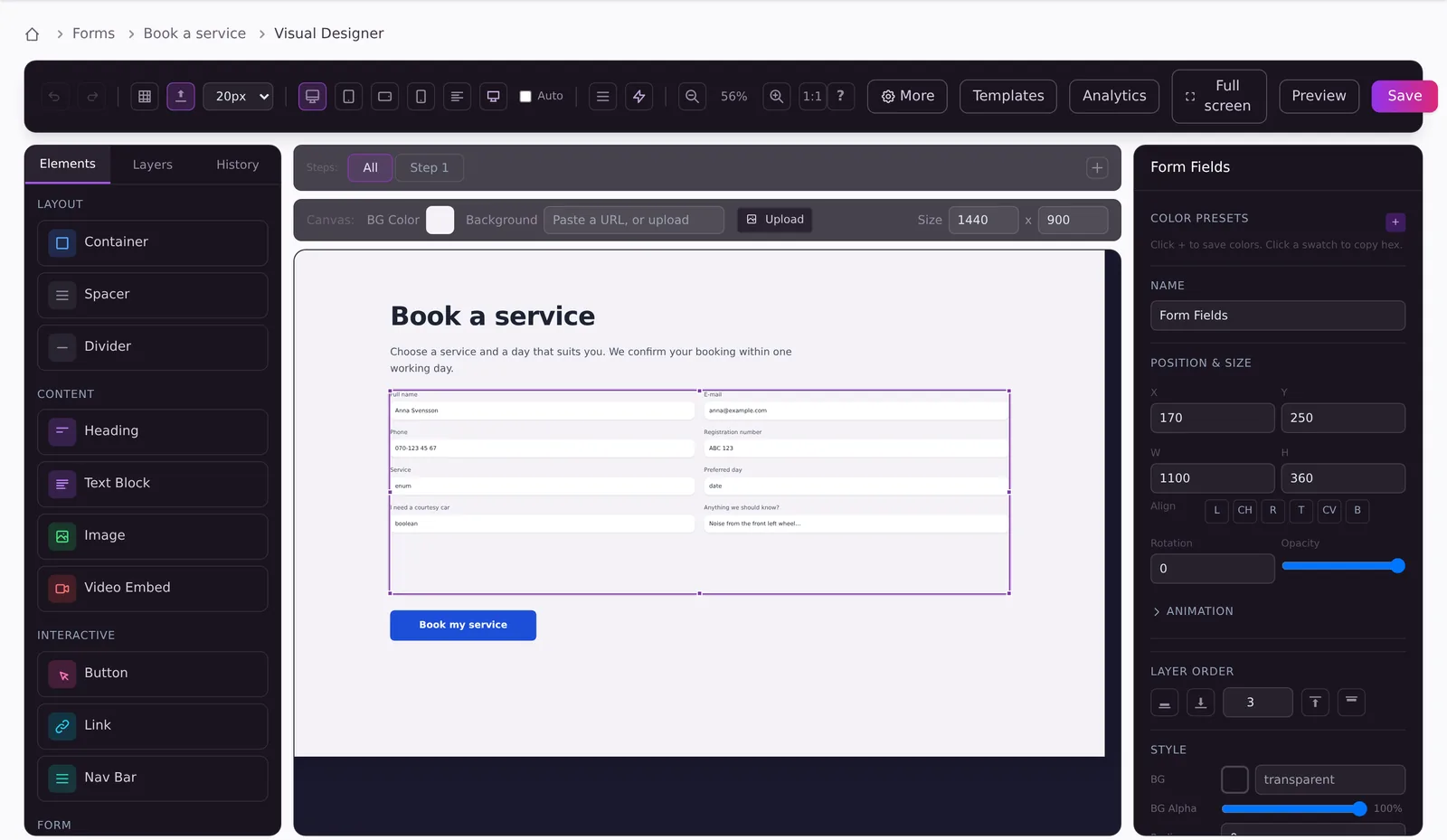Add a Container element
The height and width of the screenshot is (840, 1447).
(x=153, y=243)
